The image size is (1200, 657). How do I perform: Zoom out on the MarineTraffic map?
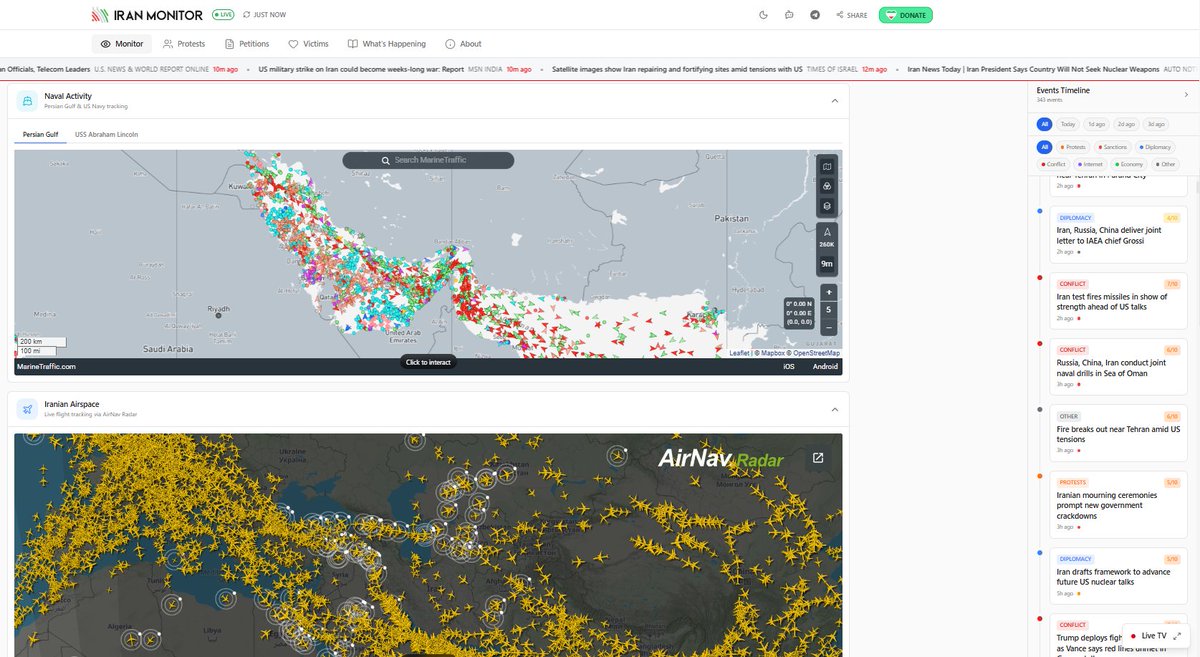coord(827,327)
